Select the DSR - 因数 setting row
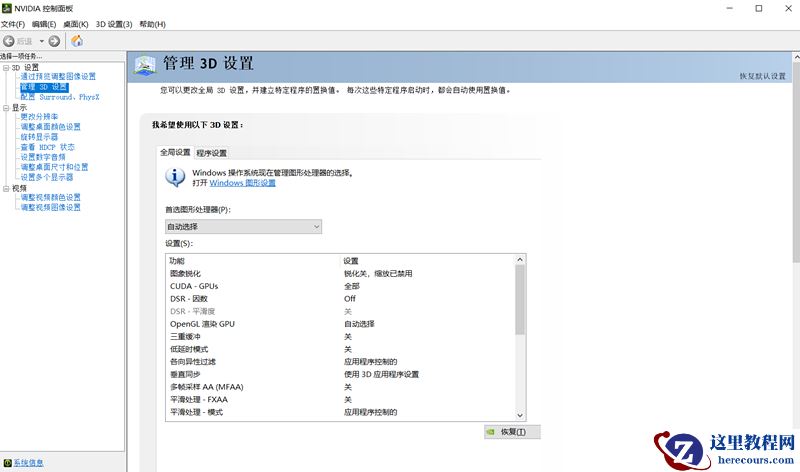Screen dimensions: 800x472 click(x=341, y=299)
